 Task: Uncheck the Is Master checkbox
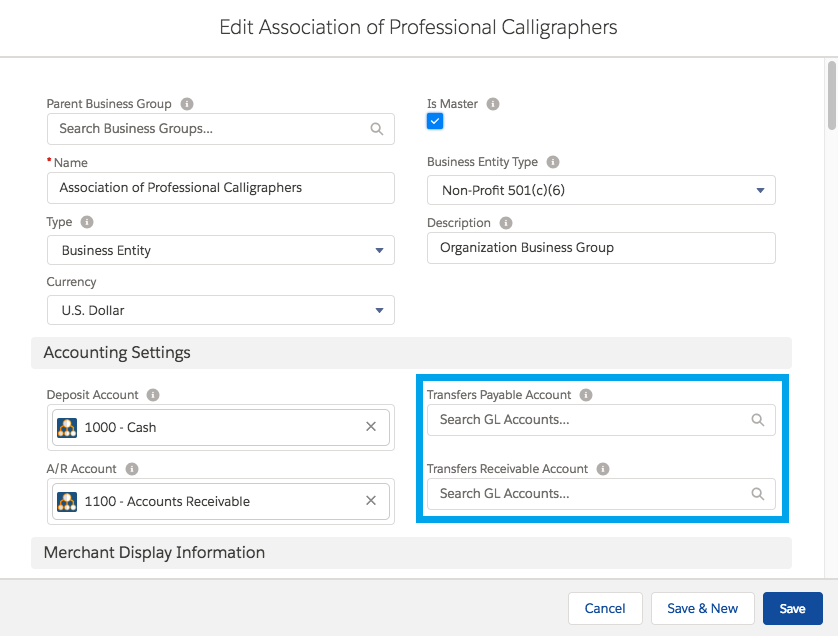point(435,122)
